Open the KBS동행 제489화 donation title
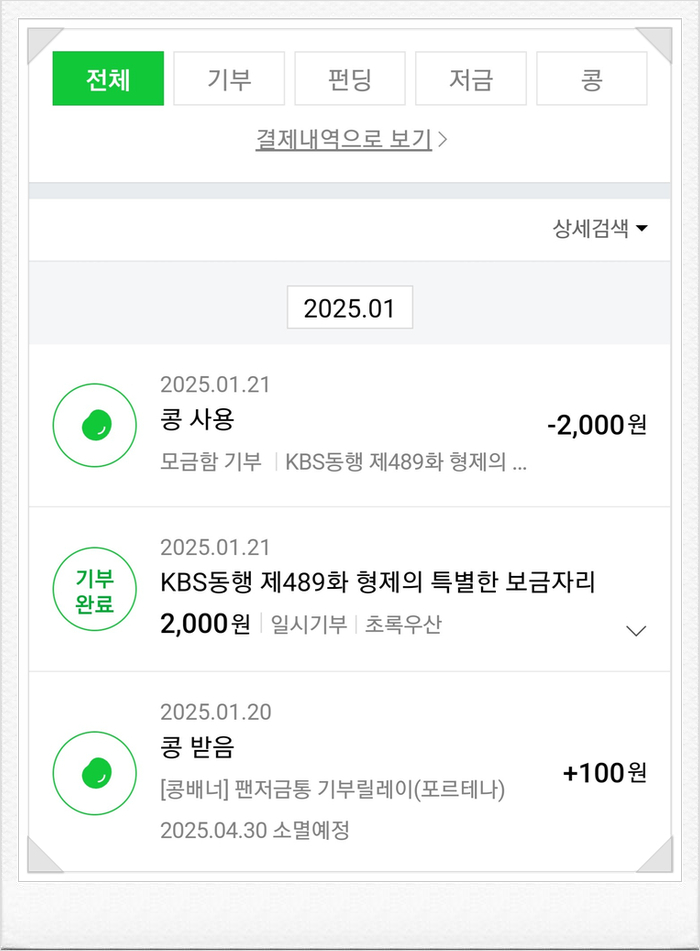700x951 pixels. point(377,582)
